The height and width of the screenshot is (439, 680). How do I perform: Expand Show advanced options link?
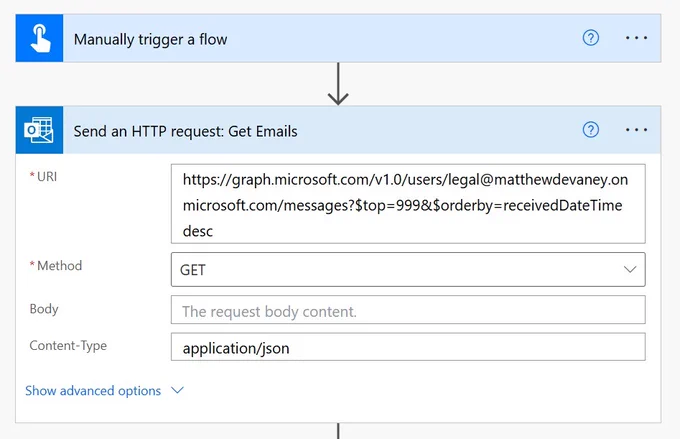point(93,390)
